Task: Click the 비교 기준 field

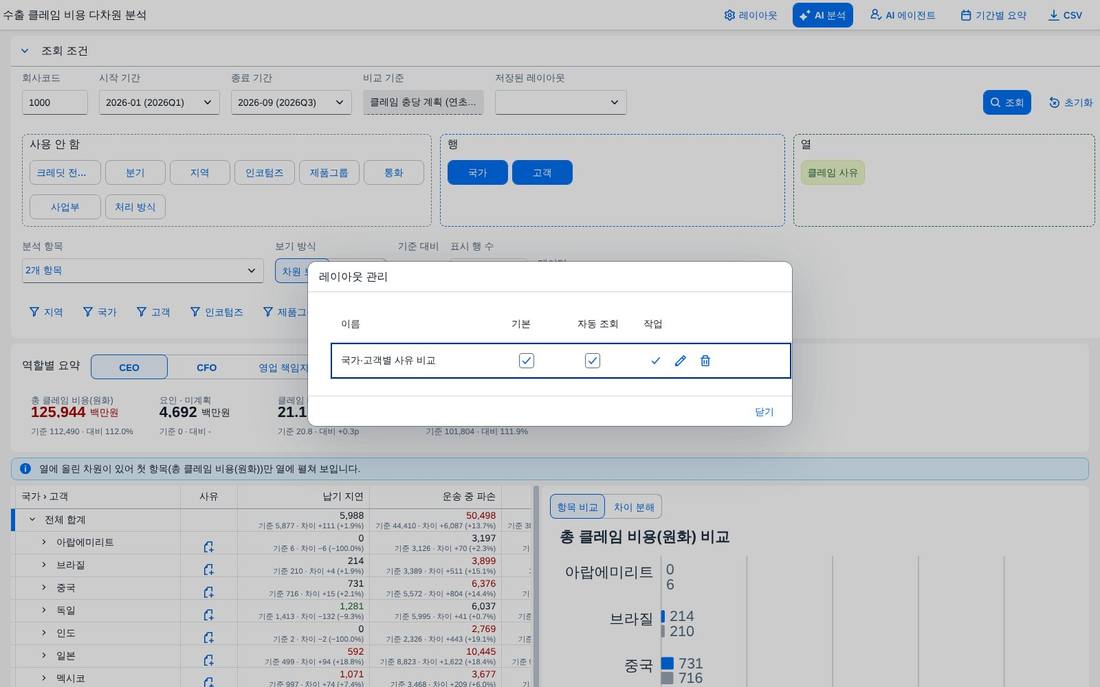Action: 423,102
